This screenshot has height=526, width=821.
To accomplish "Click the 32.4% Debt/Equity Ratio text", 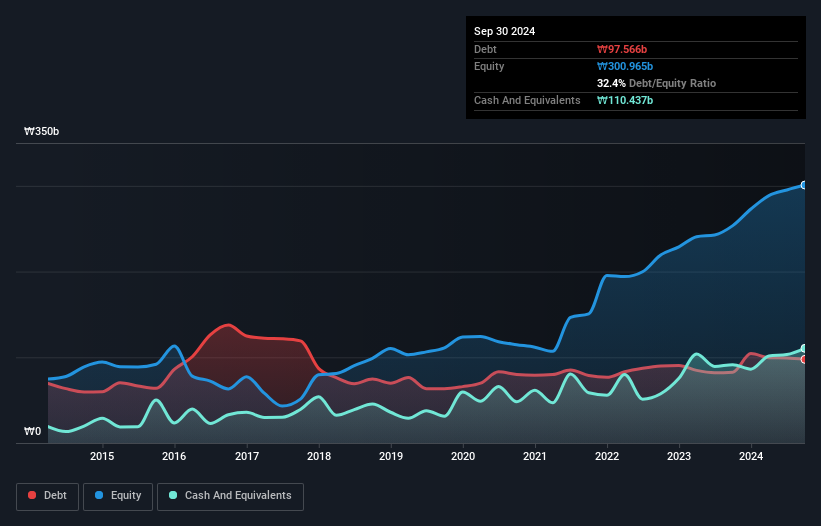I will [656, 83].
